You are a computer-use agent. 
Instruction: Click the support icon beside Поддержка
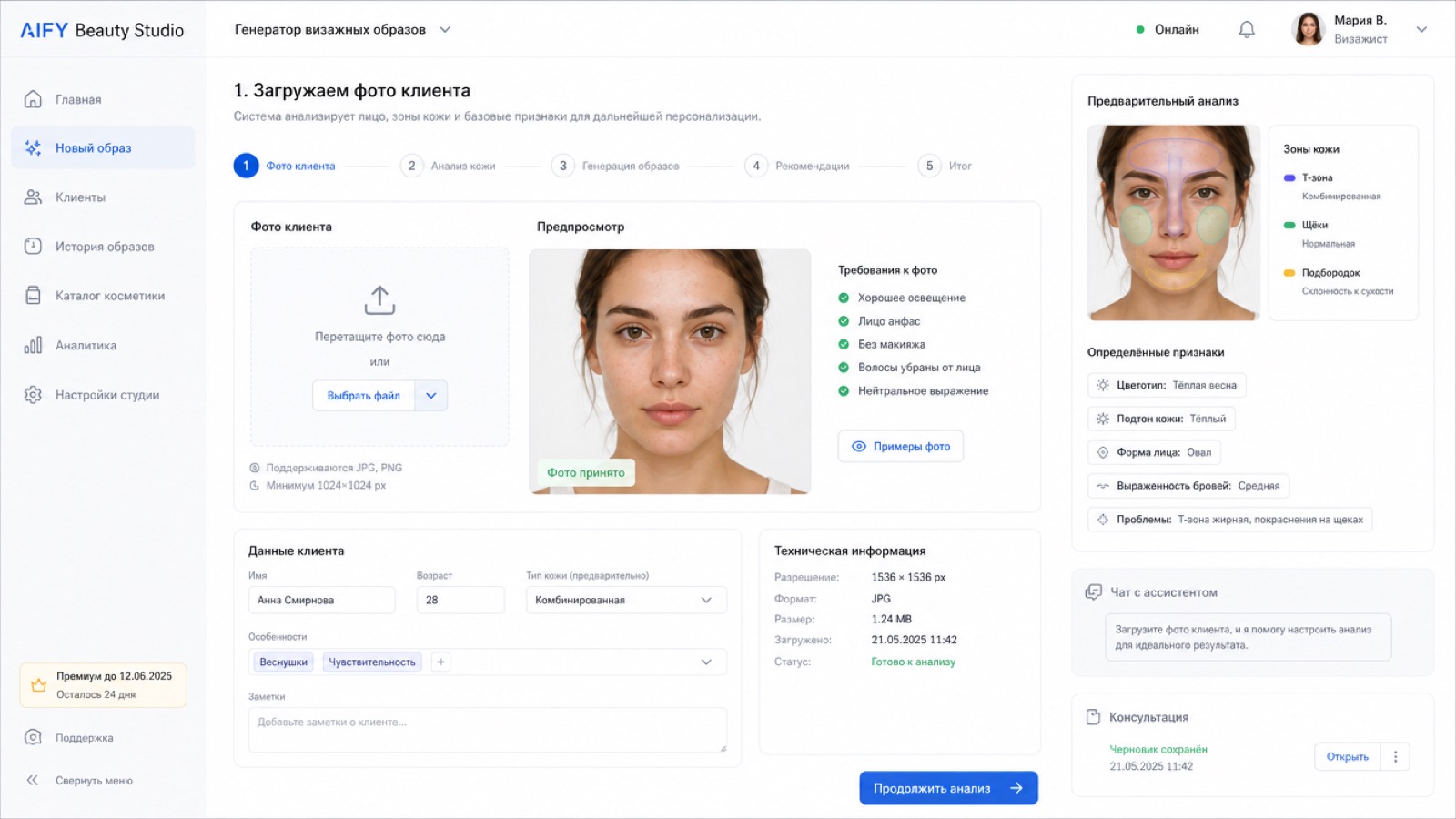click(x=33, y=737)
